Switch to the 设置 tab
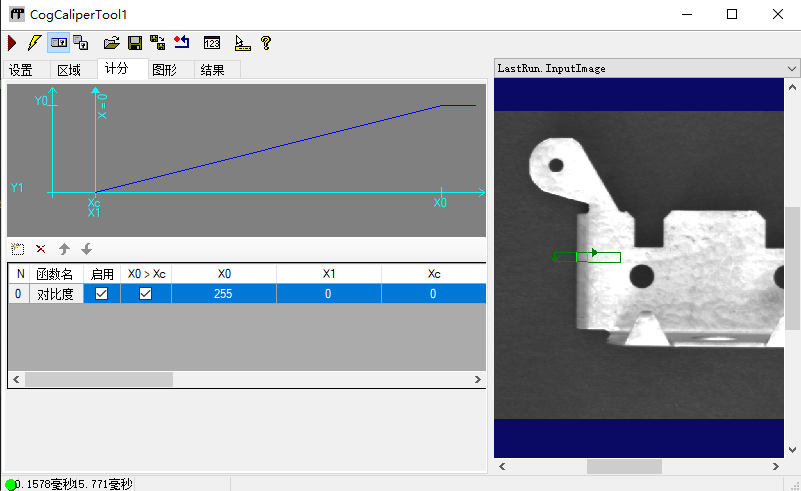Image resolution: width=801 pixels, height=491 pixels. pos(21,70)
